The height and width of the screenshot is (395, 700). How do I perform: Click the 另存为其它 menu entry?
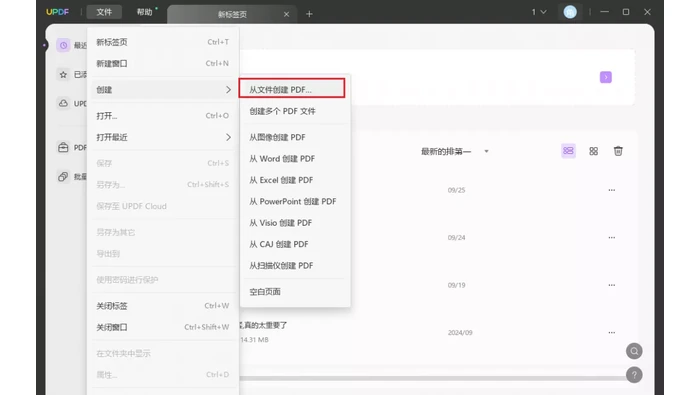click(163, 232)
